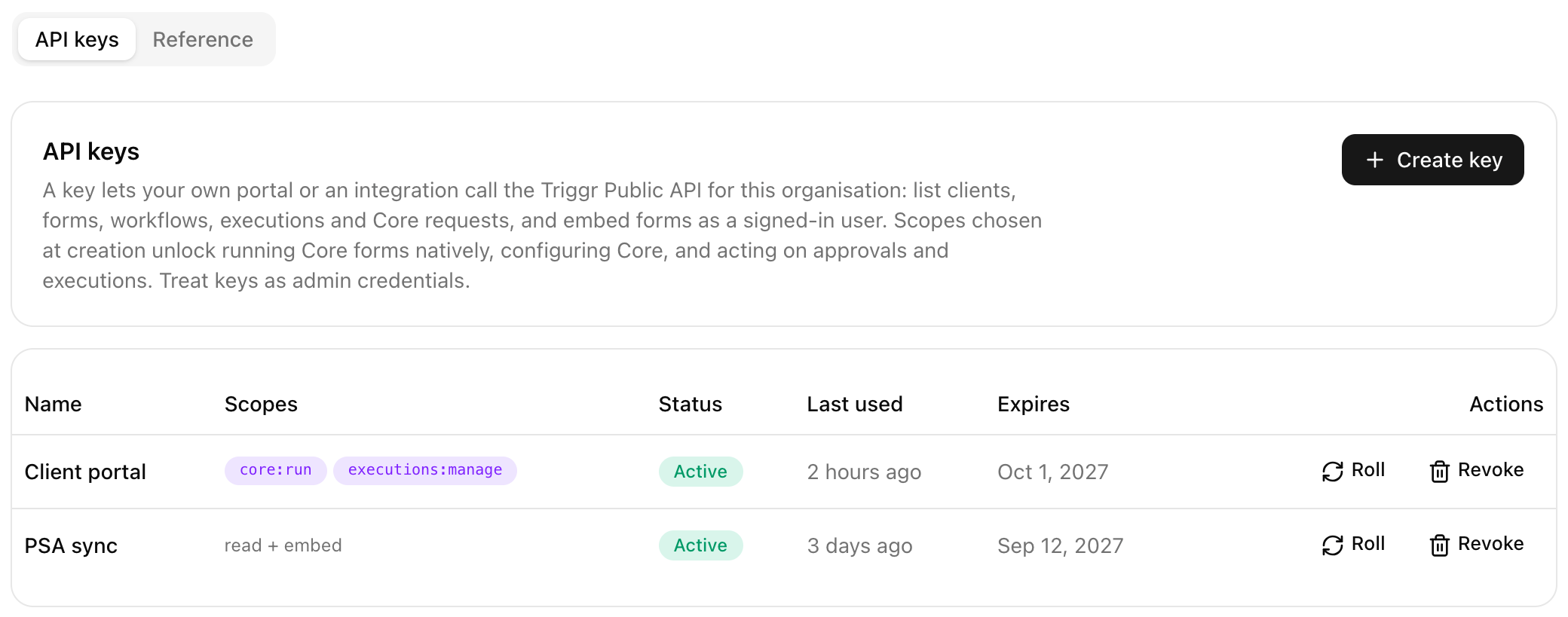1568x617 pixels.
Task: Select the PSA sync key name
Action: click(71, 545)
